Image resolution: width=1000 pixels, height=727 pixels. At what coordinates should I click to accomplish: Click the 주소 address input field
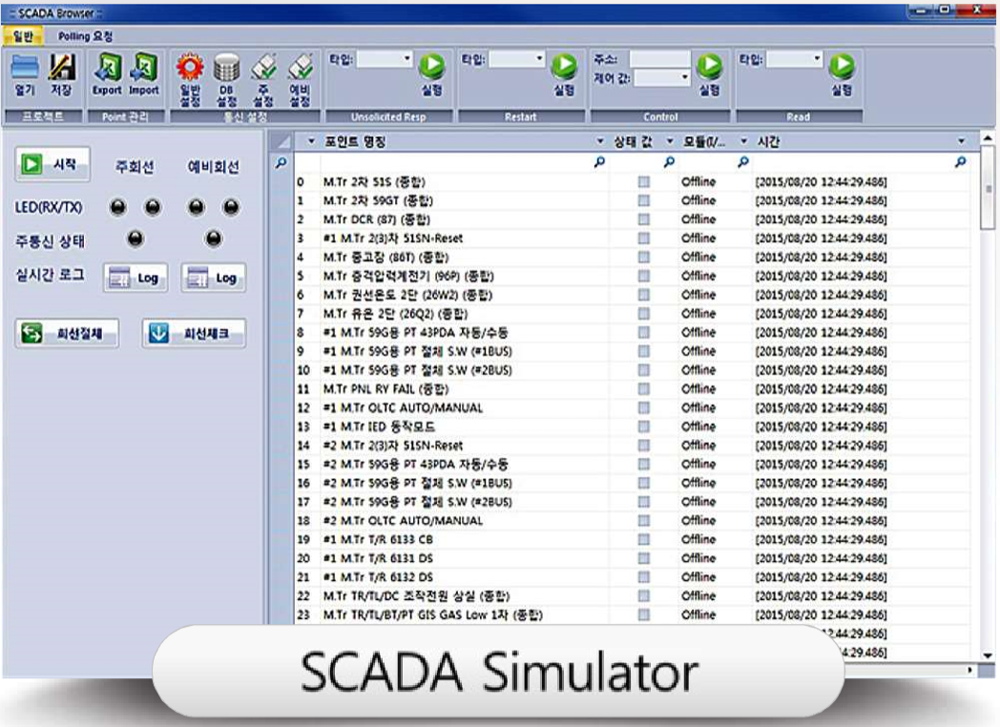tap(659, 59)
